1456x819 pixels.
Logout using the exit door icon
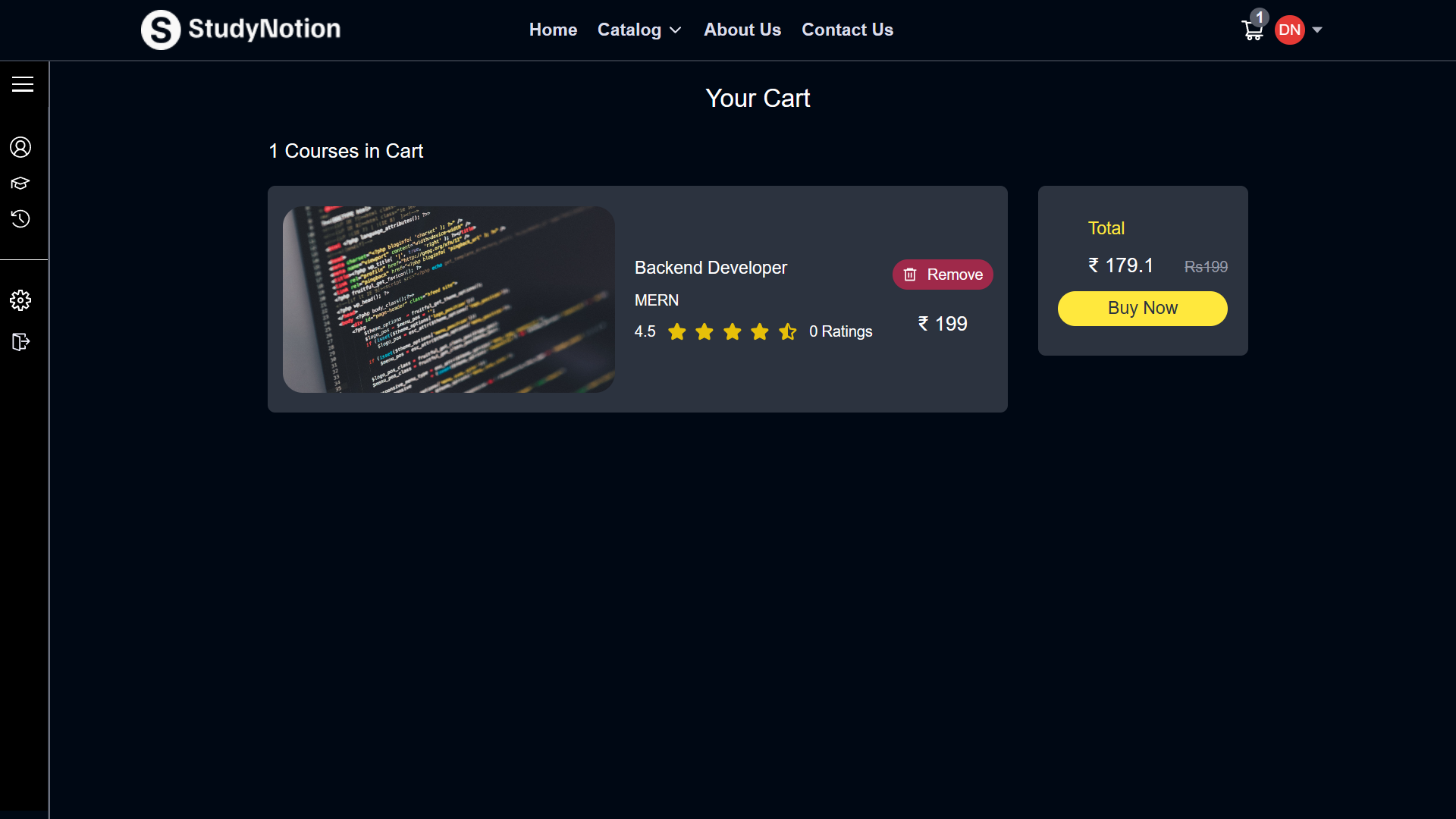pyautogui.click(x=20, y=342)
